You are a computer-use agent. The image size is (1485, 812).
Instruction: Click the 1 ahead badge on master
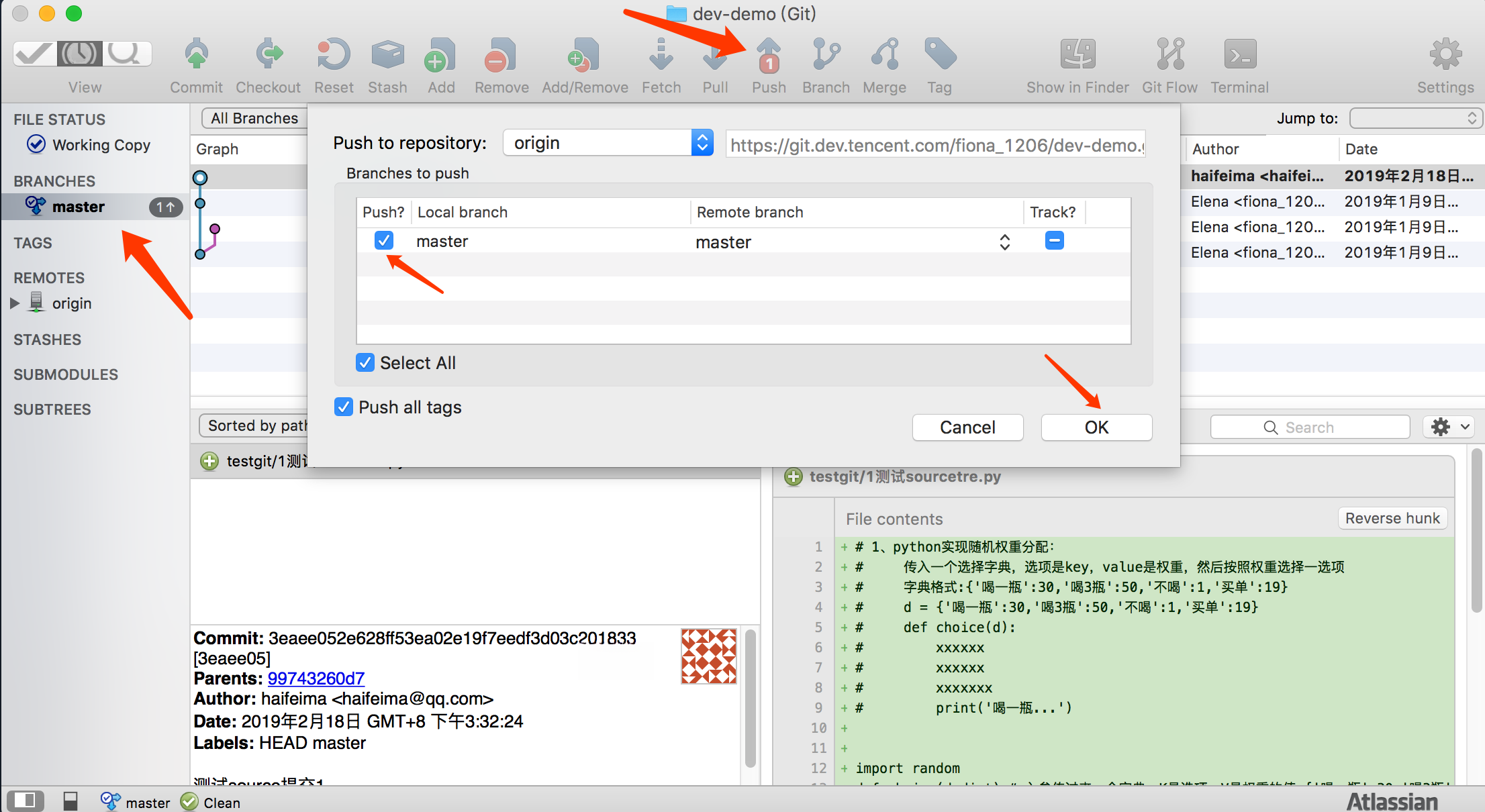[165, 207]
